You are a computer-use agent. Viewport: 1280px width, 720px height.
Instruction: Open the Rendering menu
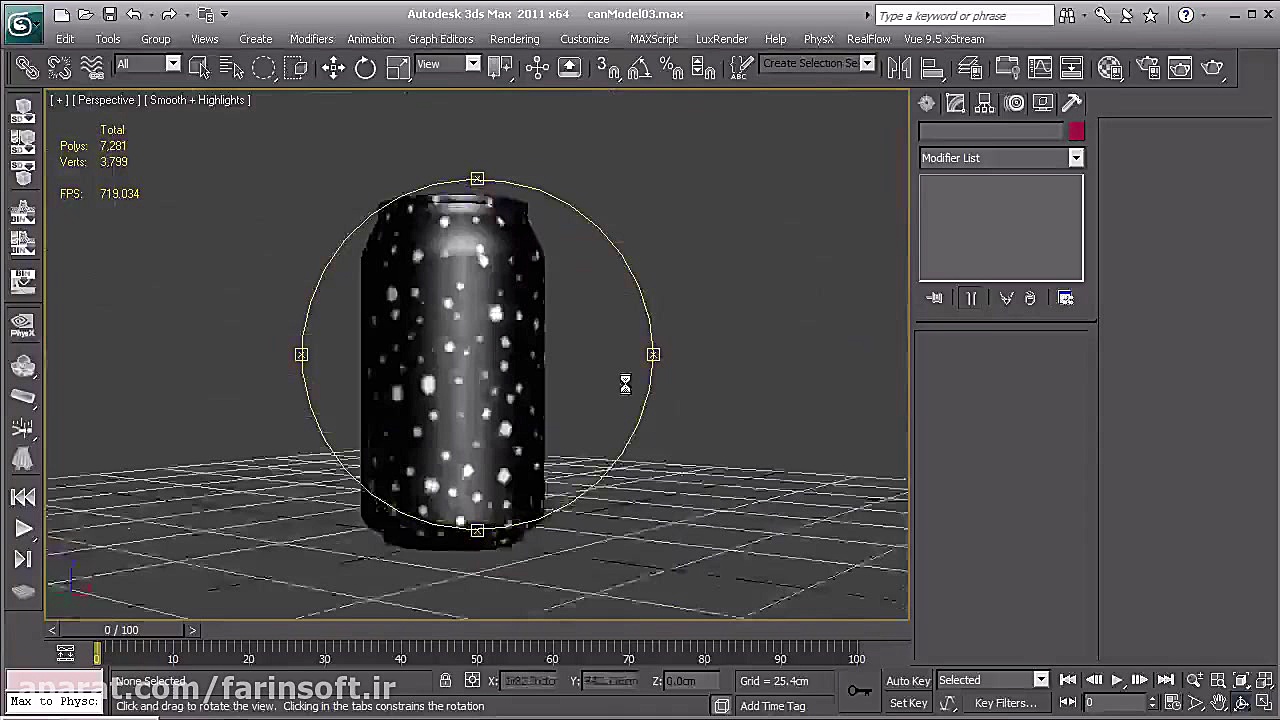[x=514, y=39]
